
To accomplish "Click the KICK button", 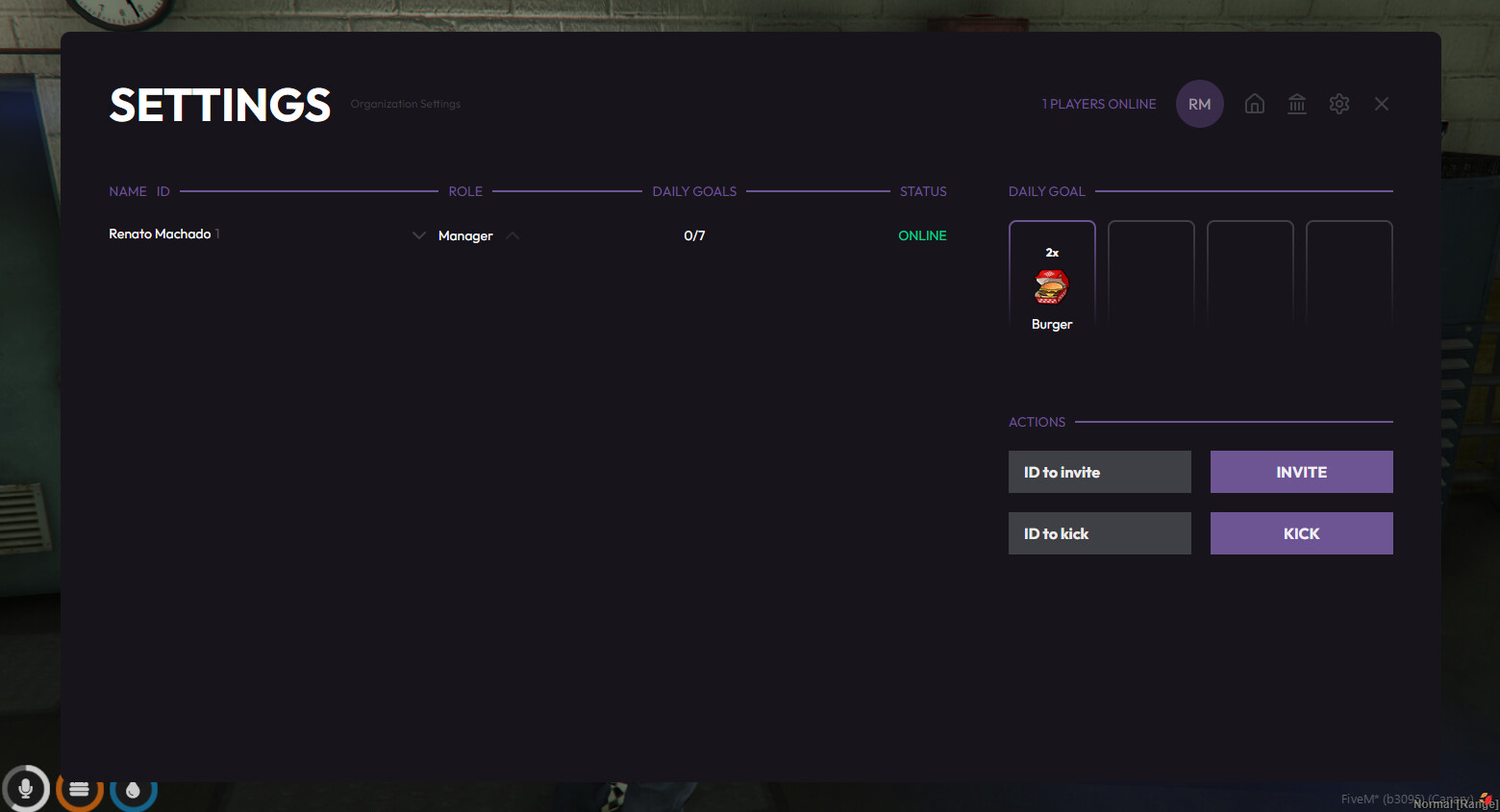I will 1302,533.
